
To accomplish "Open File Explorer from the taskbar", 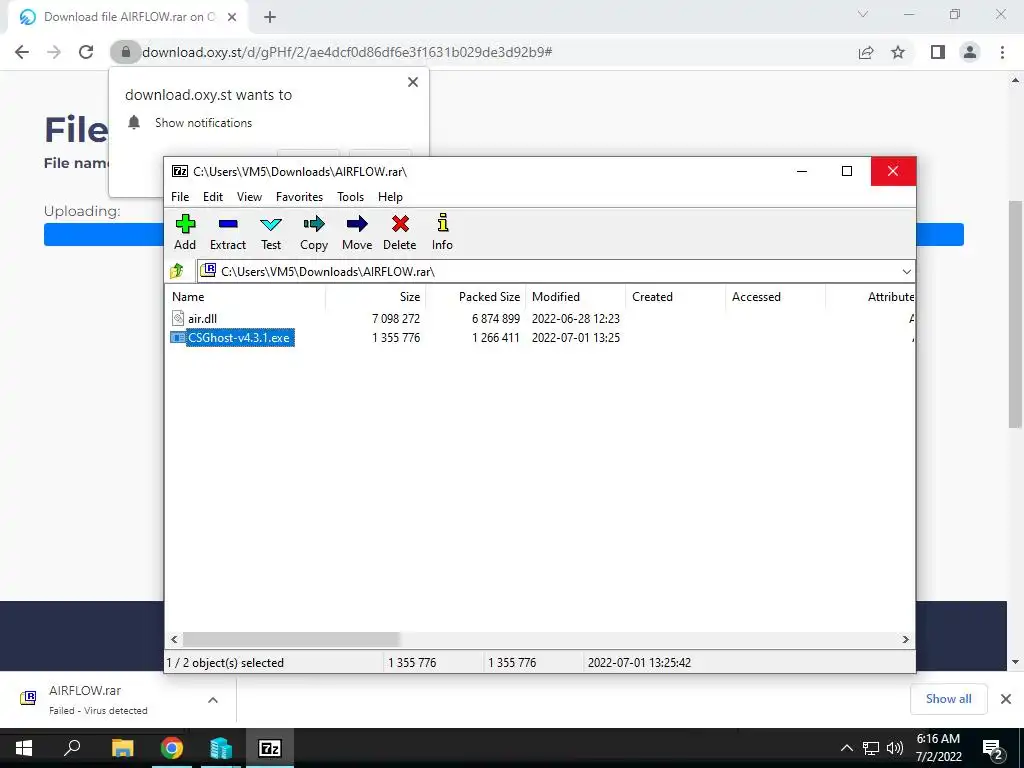I will [x=122, y=748].
